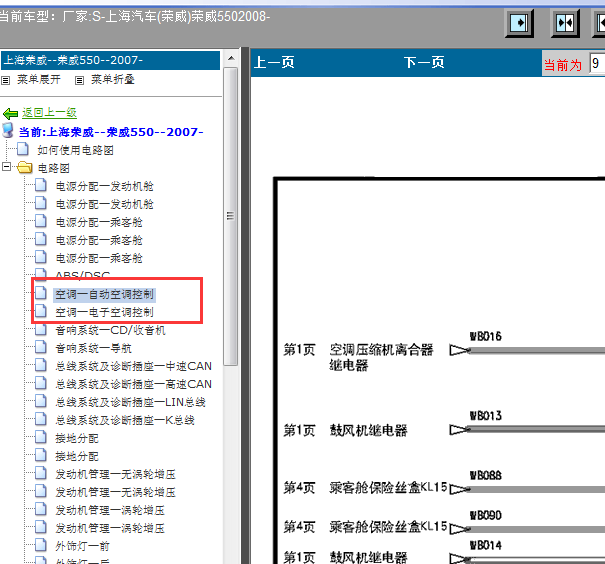605x564 pixels.
Task: Open 总线系统及诊断插座—高速CAN item
Action: 134,384
